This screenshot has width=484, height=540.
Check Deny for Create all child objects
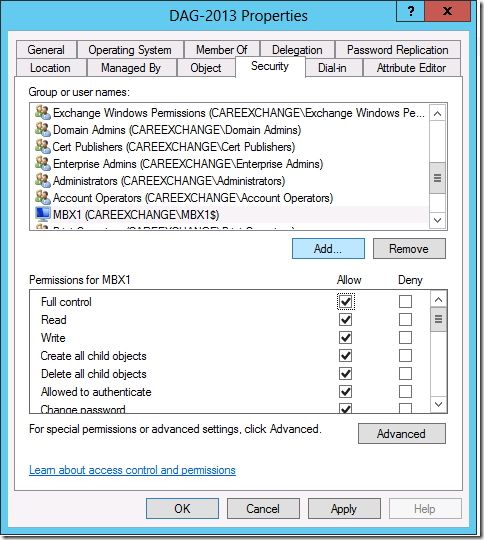[405, 355]
